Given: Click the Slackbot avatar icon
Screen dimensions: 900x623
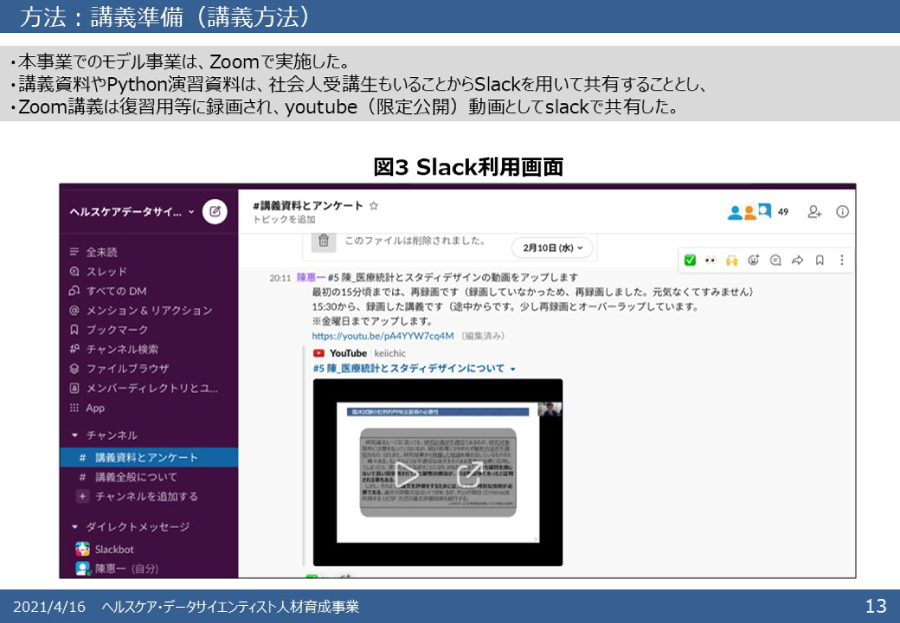Looking at the screenshot, I should point(83,549).
